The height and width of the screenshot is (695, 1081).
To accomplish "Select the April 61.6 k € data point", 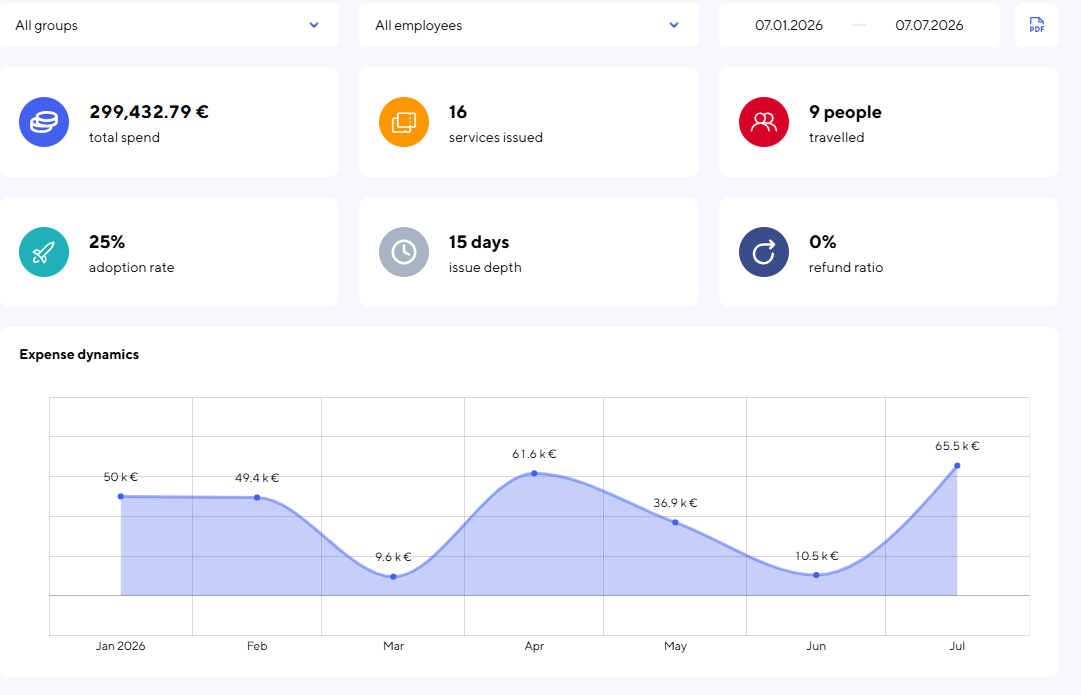I will [534, 473].
